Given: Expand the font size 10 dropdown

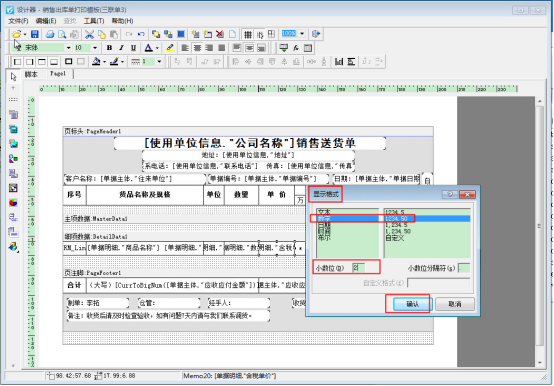Looking at the screenshot, I should point(95,48).
